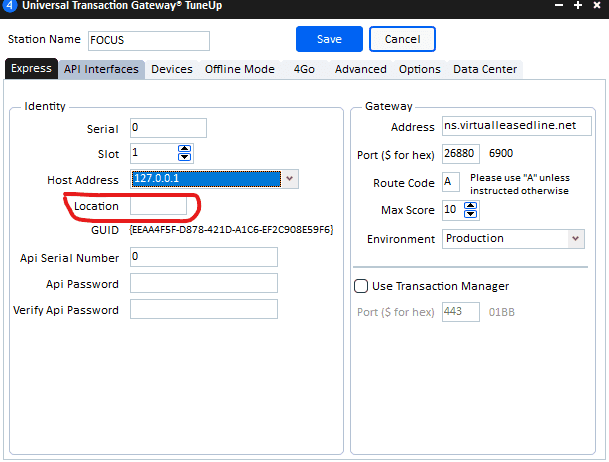Screen dimensions: 609x462
Task: Switch to the API Interfaces tab
Action: pyautogui.click(x=101, y=69)
